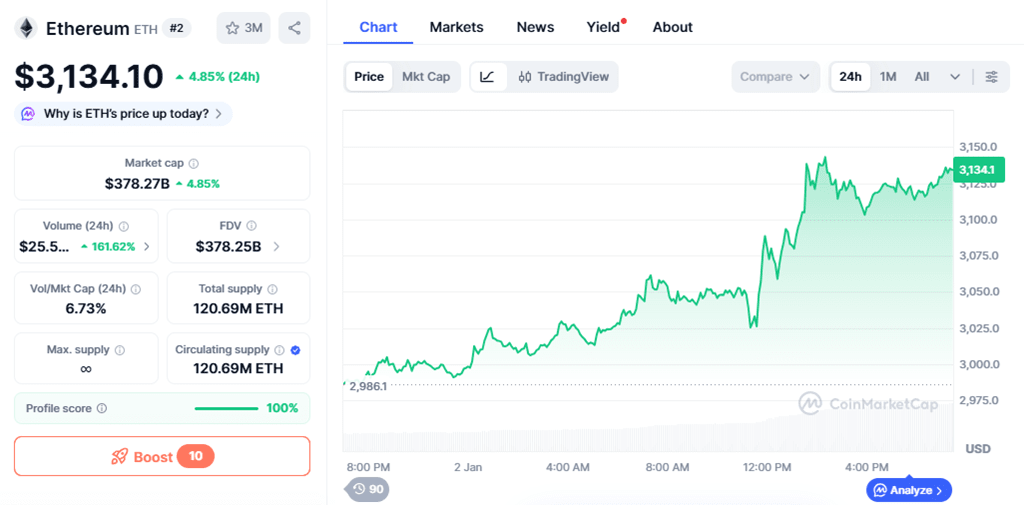Open the Profile score info icon

point(102,408)
